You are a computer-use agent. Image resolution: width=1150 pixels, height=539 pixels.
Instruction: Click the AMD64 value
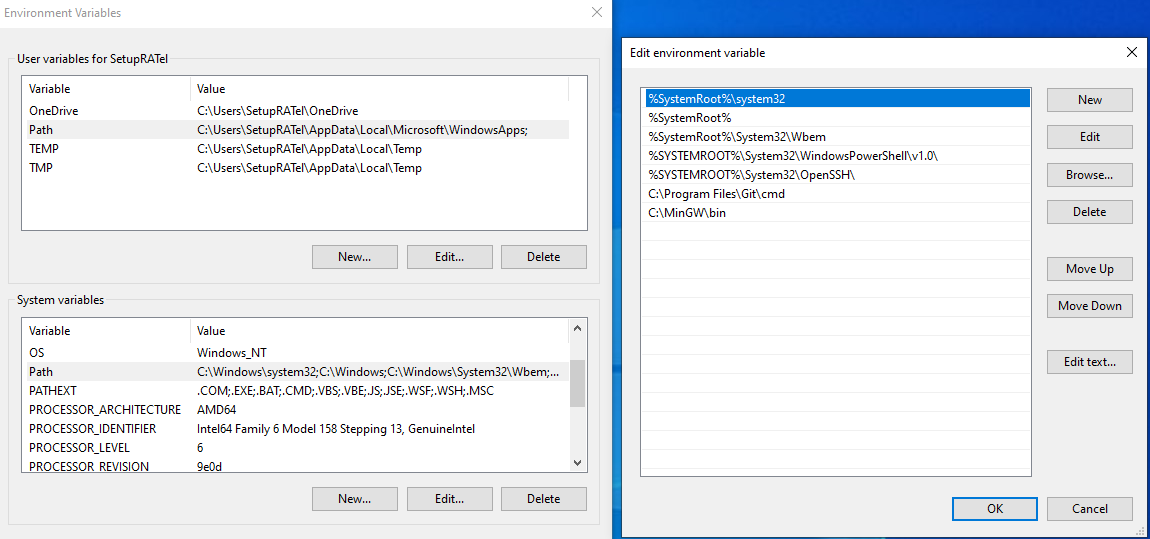click(x=217, y=410)
